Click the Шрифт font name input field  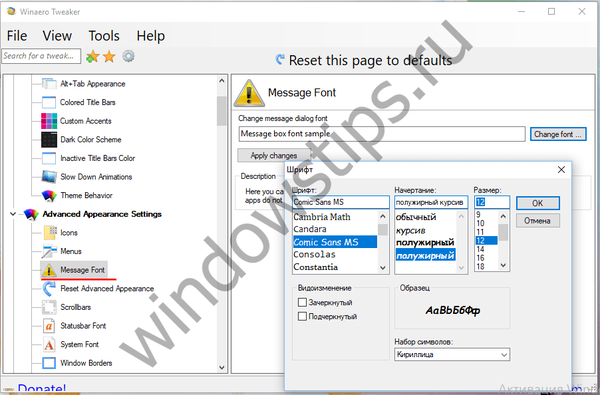click(x=341, y=202)
